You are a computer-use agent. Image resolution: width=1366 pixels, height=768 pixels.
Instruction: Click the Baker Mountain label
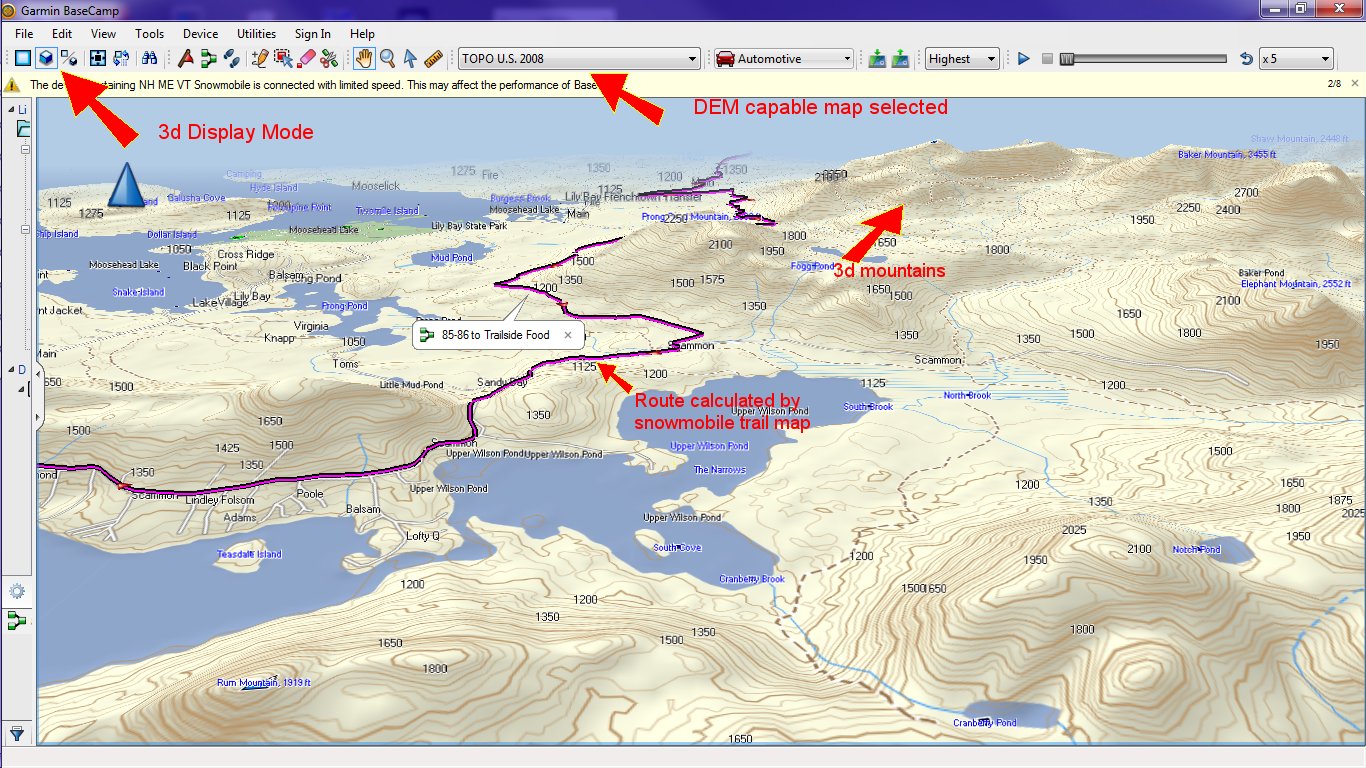pos(1227,154)
